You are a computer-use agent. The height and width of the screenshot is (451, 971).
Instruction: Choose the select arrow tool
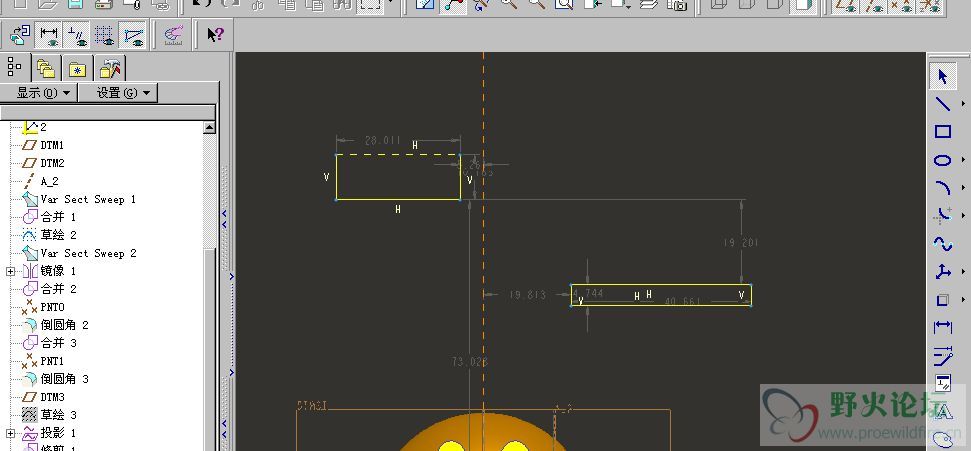(943, 77)
